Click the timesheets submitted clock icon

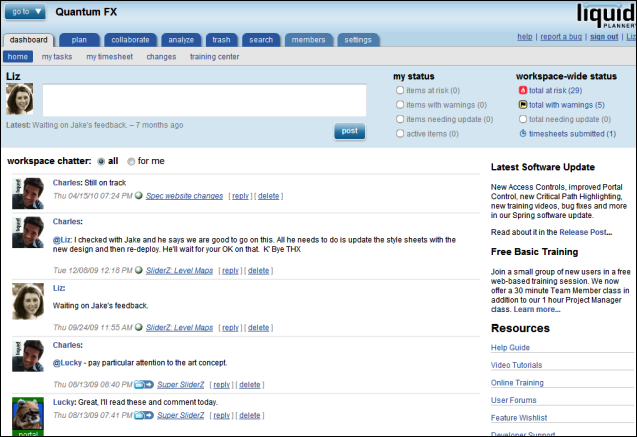(x=523, y=133)
